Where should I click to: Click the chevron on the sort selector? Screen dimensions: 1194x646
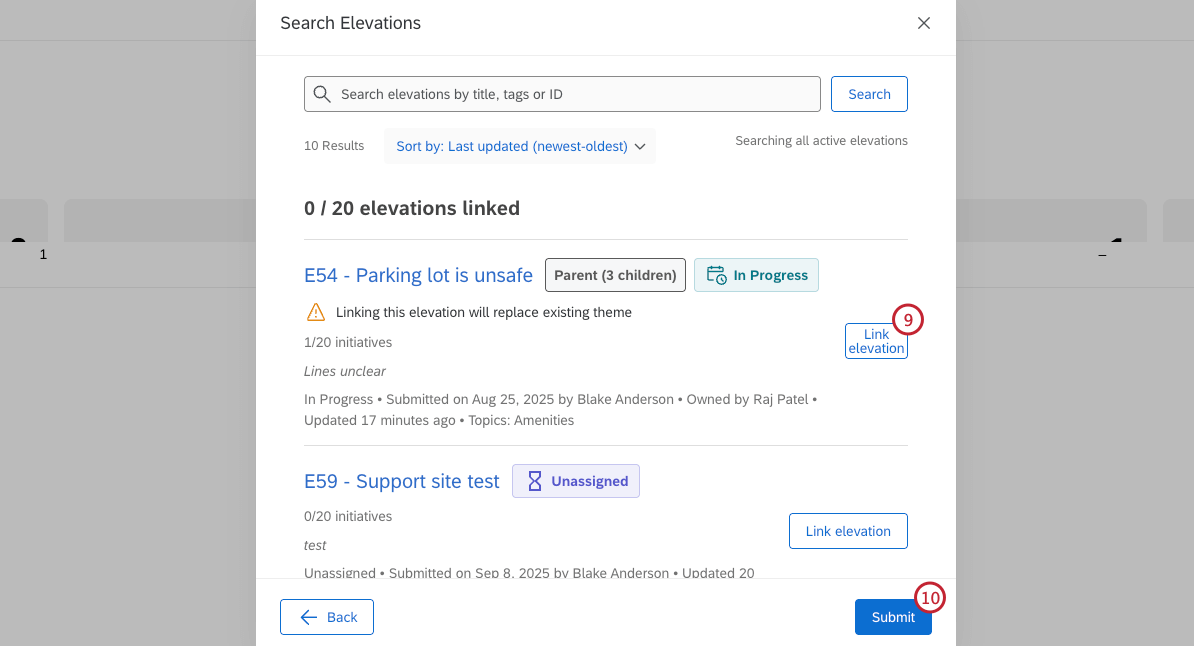point(640,146)
